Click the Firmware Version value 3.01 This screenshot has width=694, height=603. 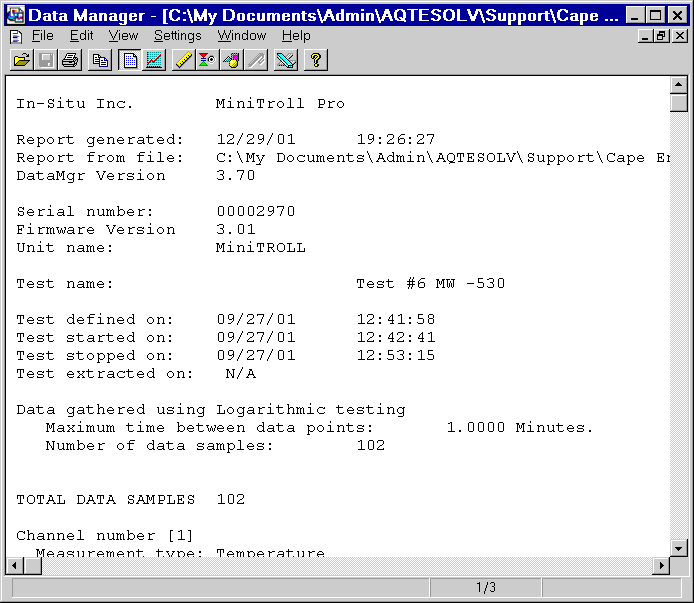tap(235, 229)
